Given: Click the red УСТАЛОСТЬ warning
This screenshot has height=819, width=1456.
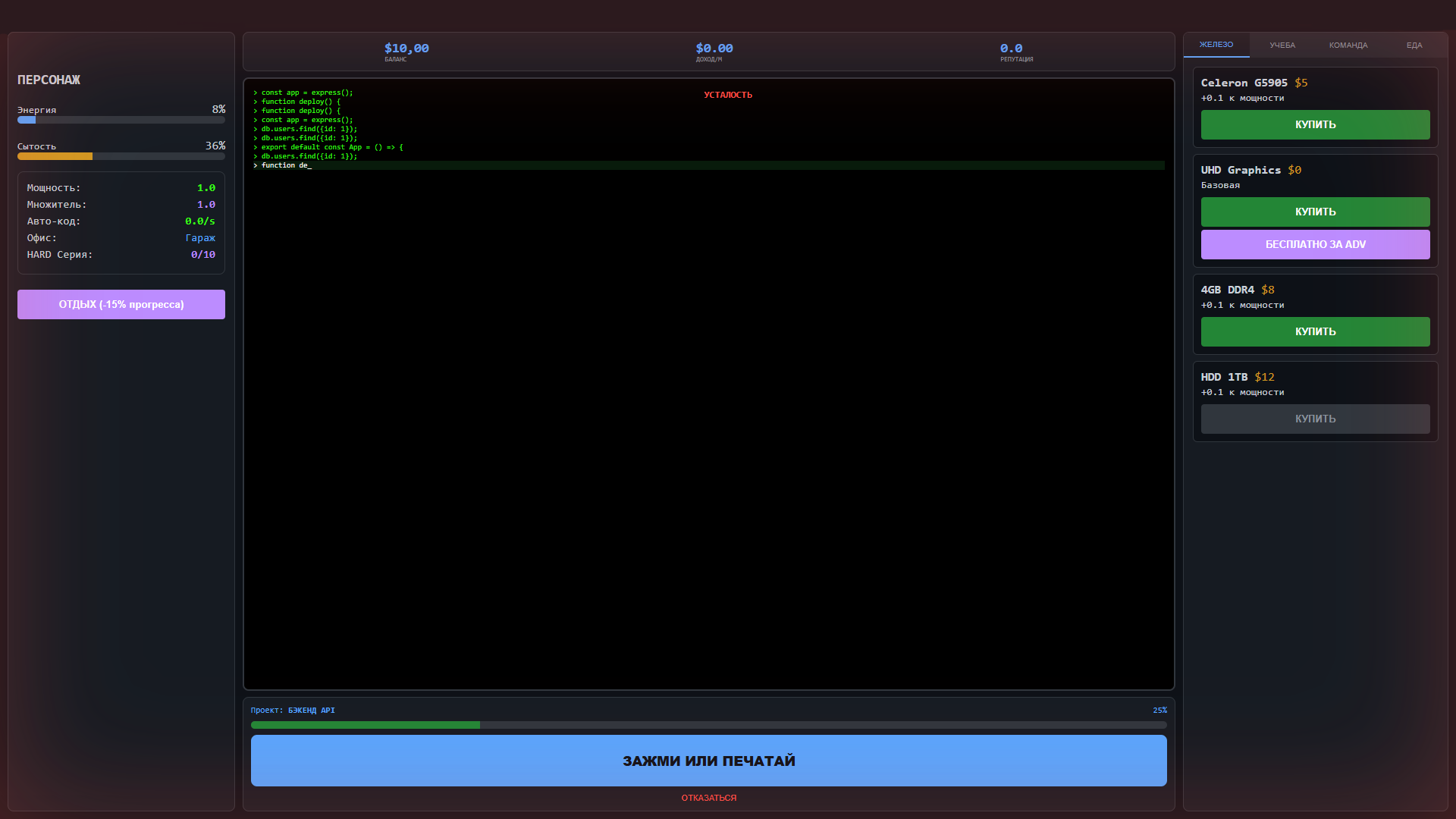Looking at the screenshot, I should 728,95.
